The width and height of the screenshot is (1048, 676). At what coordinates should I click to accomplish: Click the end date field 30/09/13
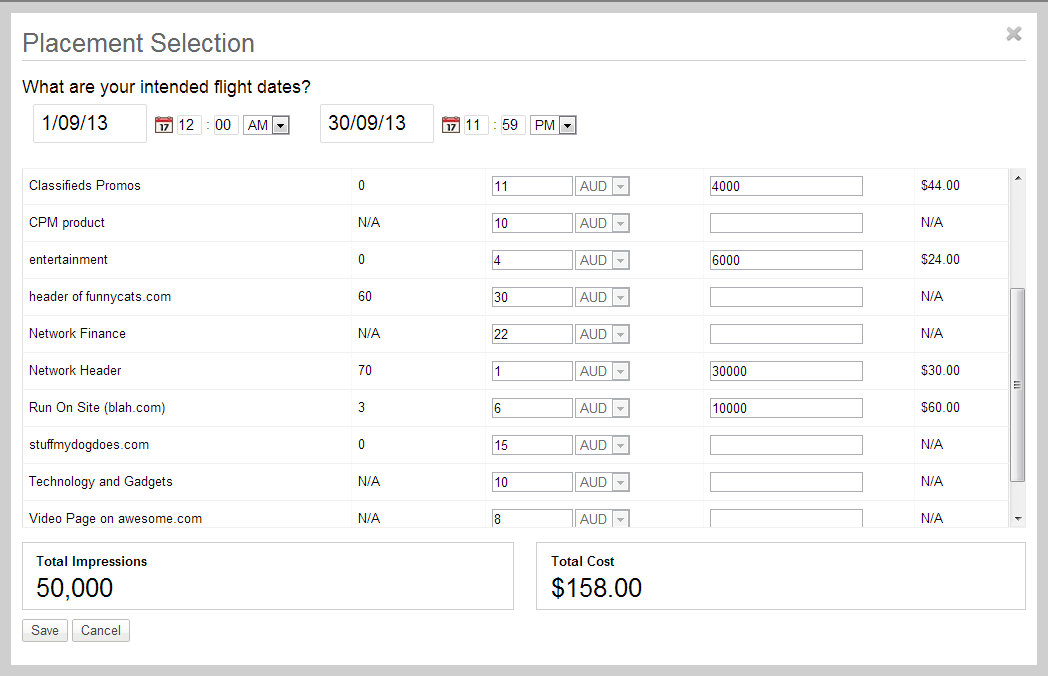376,123
